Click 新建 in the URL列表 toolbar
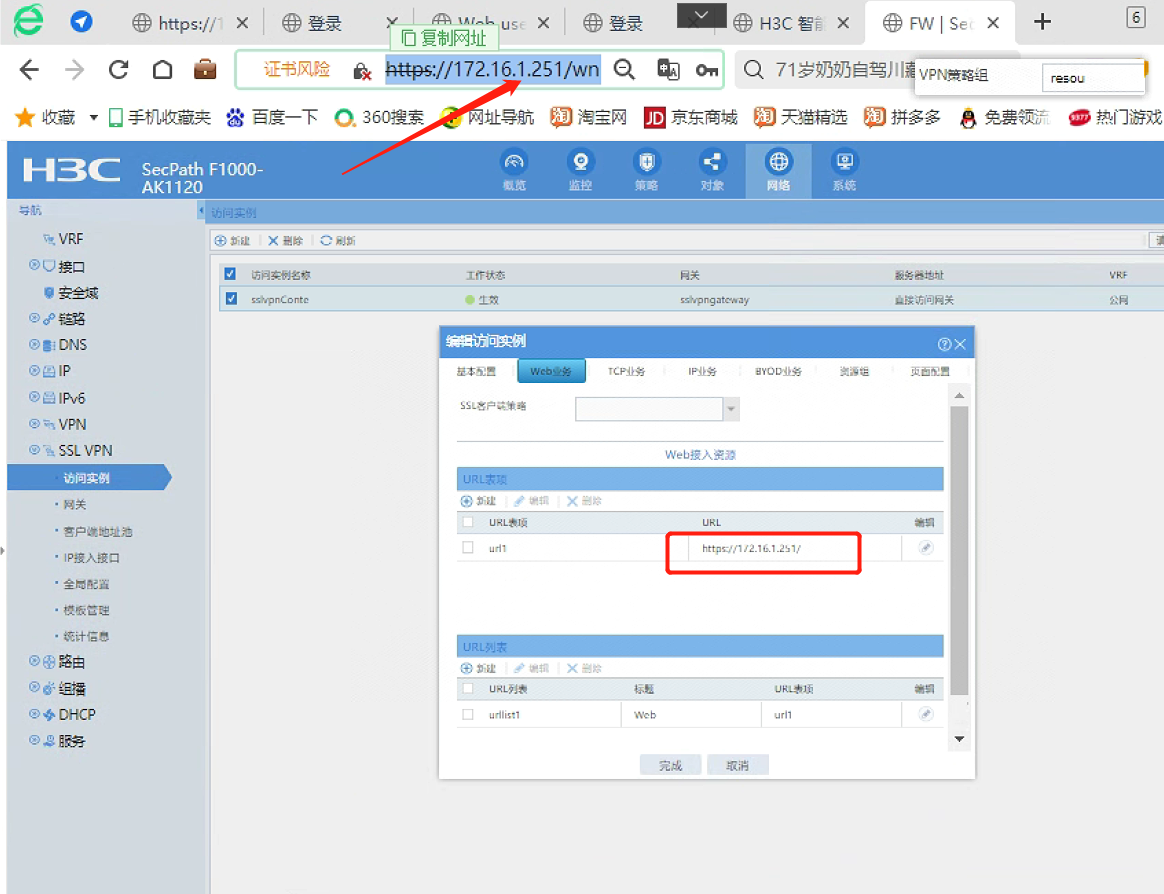The width and height of the screenshot is (1164, 894). [479, 668]
